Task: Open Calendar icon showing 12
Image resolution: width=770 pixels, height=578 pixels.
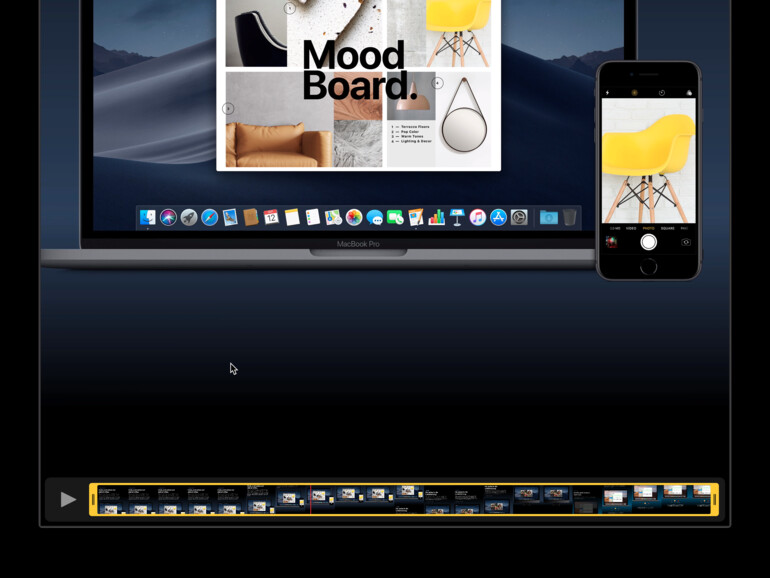Action: [x=271, y=217]
